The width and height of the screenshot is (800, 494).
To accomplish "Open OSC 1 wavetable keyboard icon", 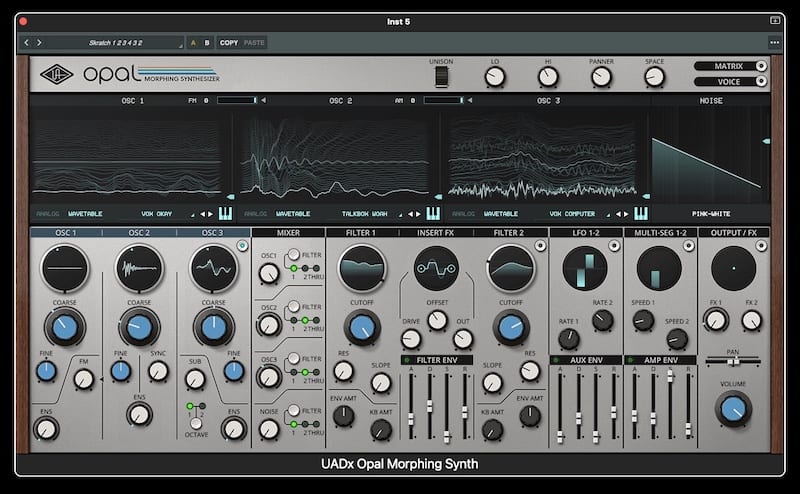I will tap(225, 213).
